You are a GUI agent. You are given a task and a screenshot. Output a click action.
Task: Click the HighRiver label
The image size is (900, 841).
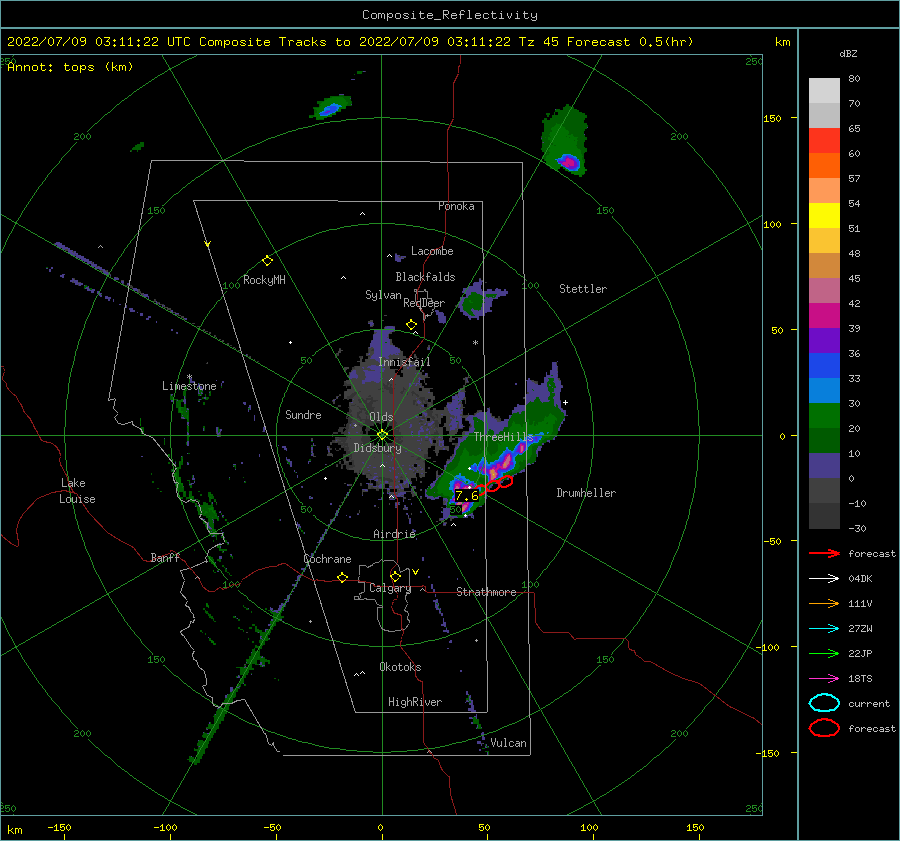pyautogui.click(x=415, y=702)
